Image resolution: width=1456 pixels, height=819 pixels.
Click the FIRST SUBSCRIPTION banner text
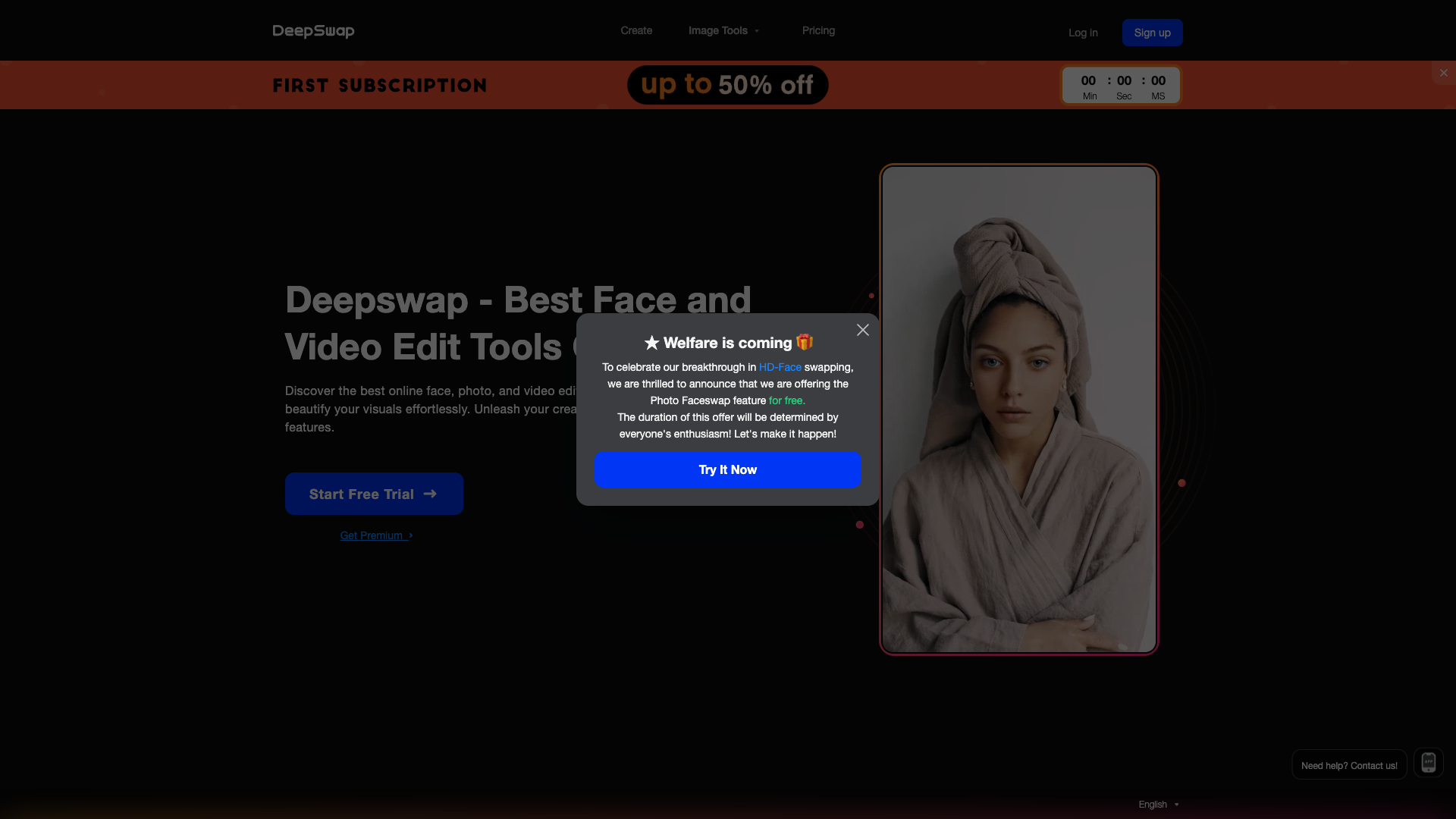point(379,86)
